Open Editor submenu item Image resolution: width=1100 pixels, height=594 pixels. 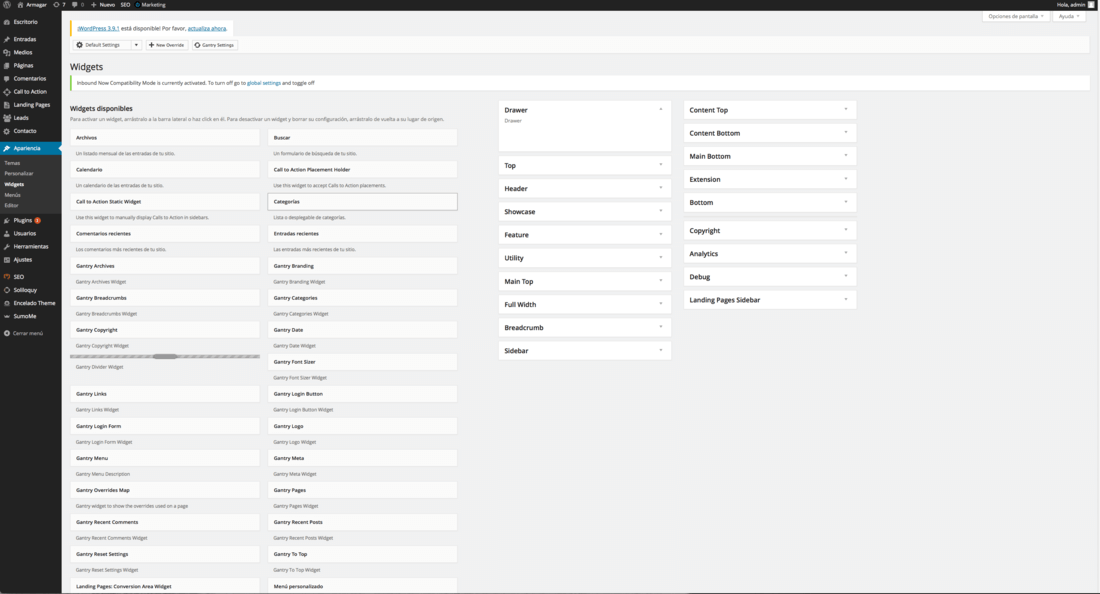click(x=11, y=205)
